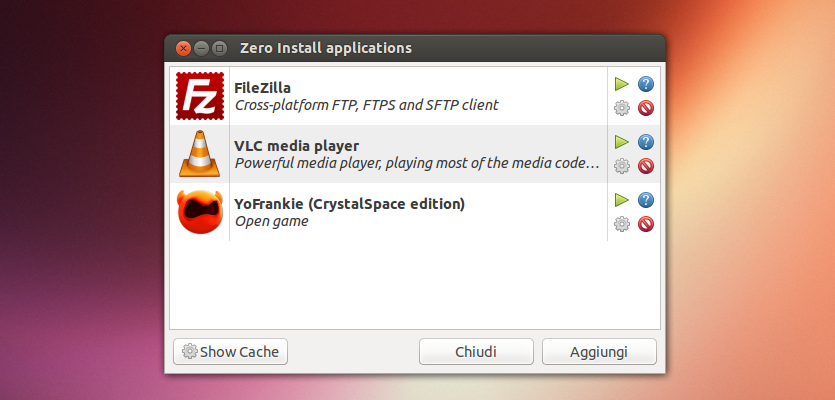Select the VLC traffic cone logo
The image size is (835, 400).
tap(200, 154)
